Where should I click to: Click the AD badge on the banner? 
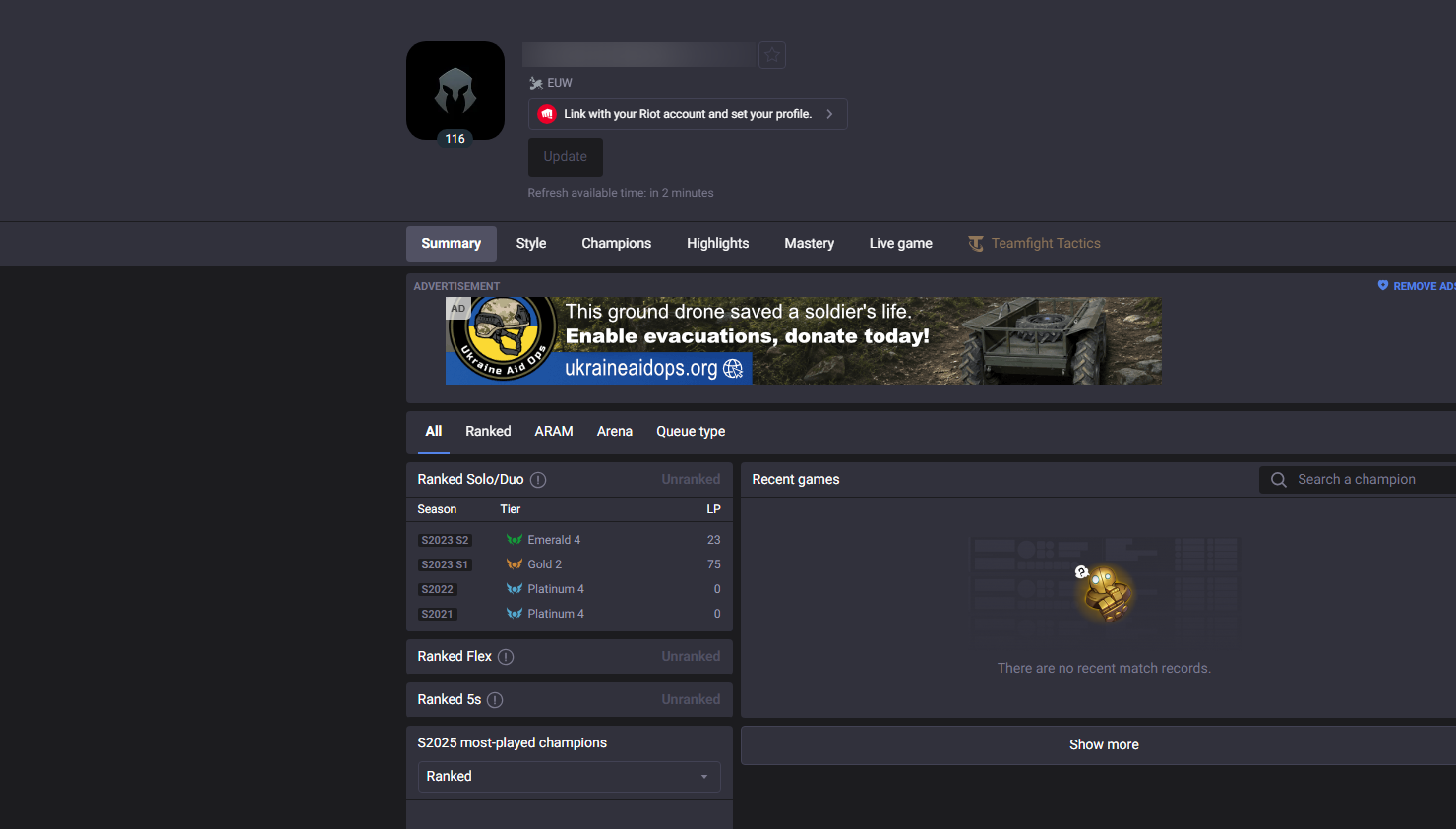[x=458, y=309]
